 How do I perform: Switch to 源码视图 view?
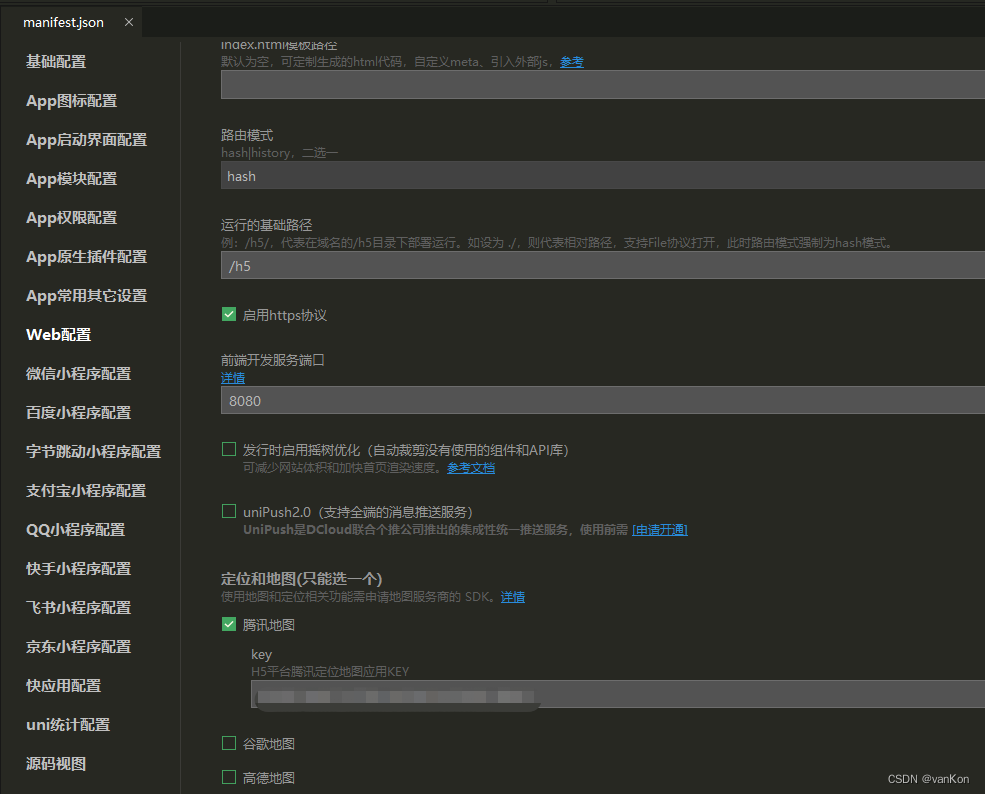coord(57,763)
